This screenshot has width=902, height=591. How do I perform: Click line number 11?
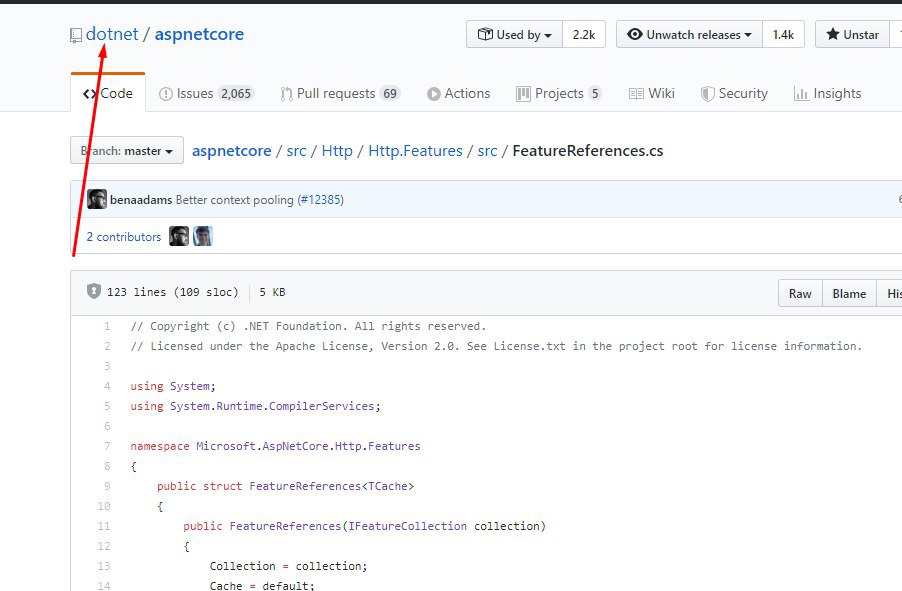104,526
